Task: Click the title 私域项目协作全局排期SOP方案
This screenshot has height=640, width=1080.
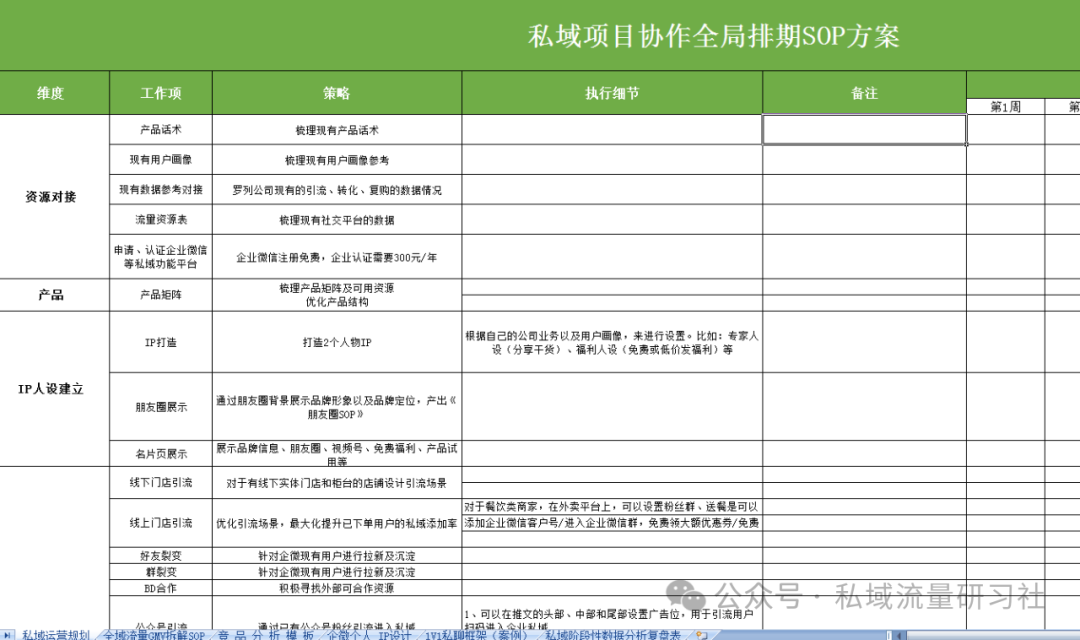Action: (x=714, y=37)
